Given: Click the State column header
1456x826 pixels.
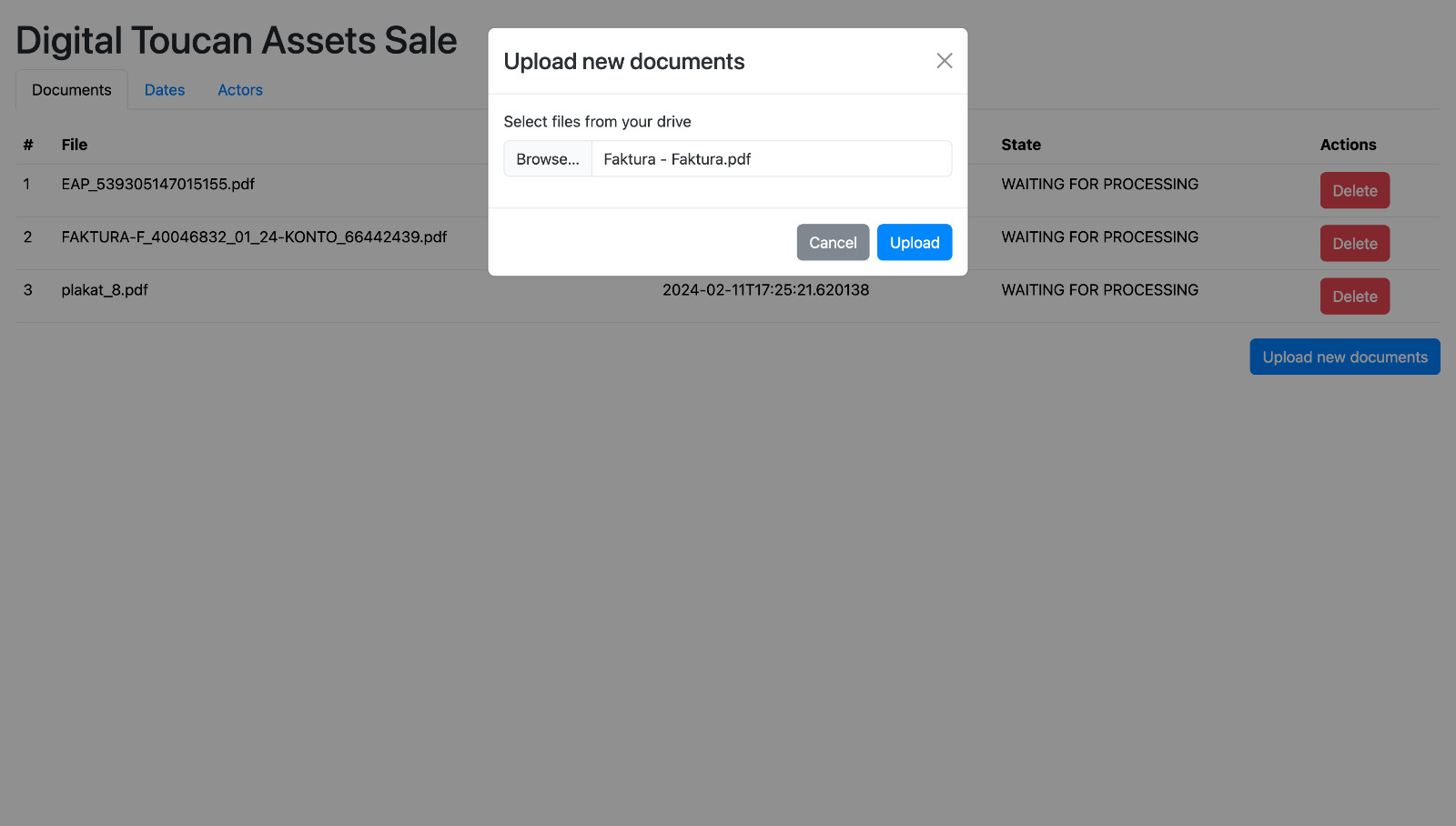Looking at the screenshot, I should coord(1021,145).
